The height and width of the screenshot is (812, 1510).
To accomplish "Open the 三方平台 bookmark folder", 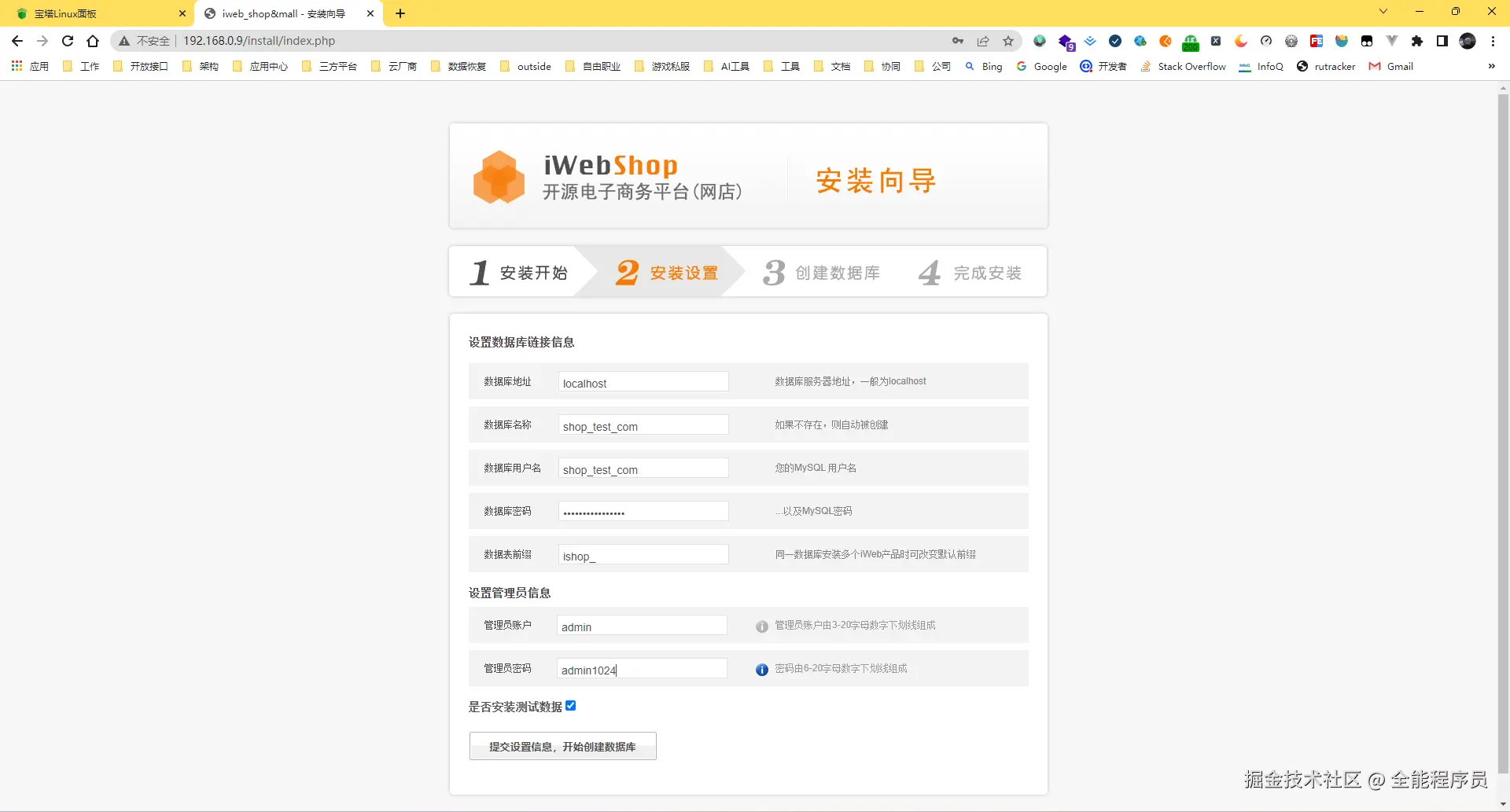I will coord(329,67).
